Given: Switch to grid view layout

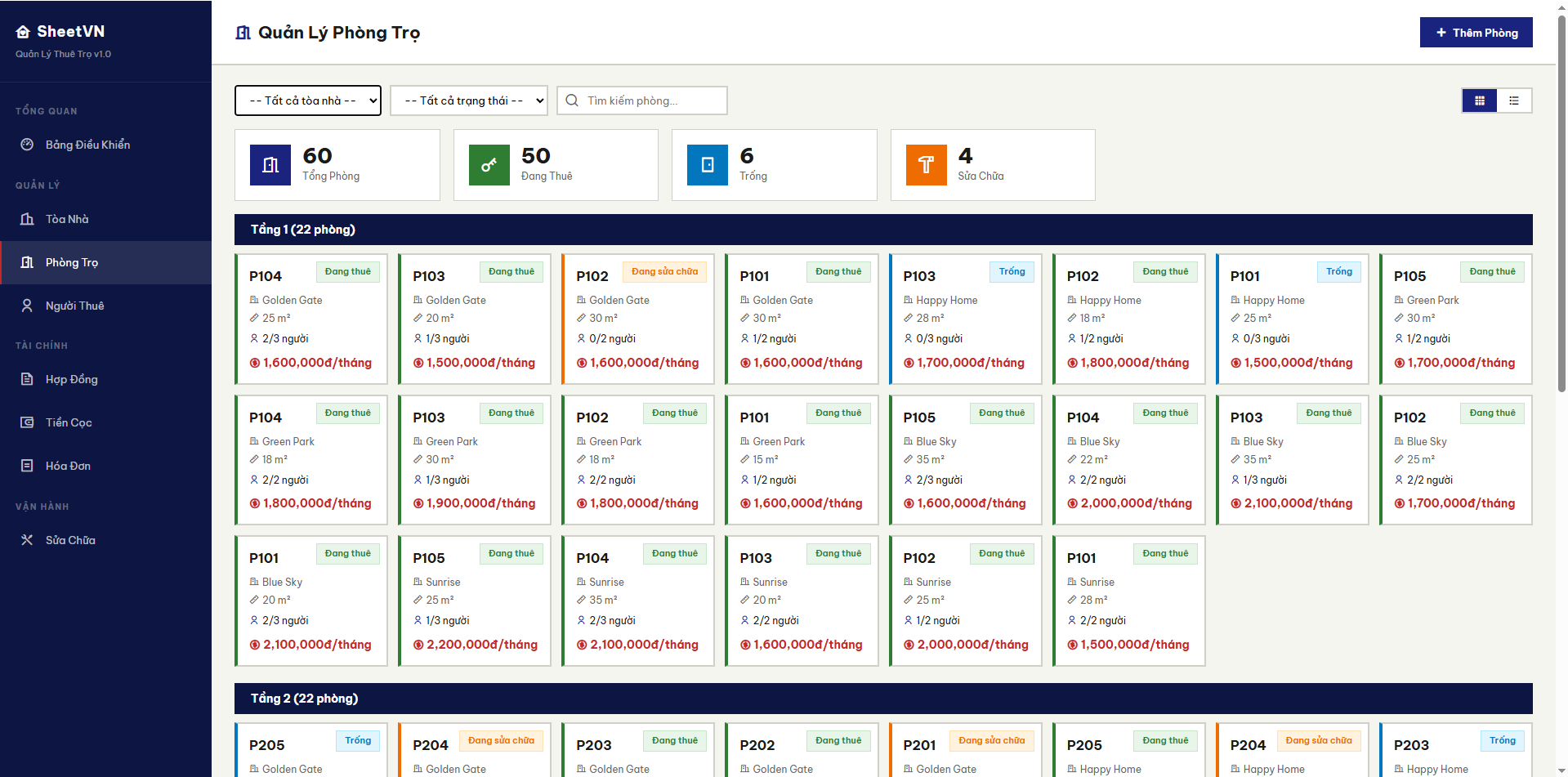Looking at the screenshot, I should pos(1479,100).
